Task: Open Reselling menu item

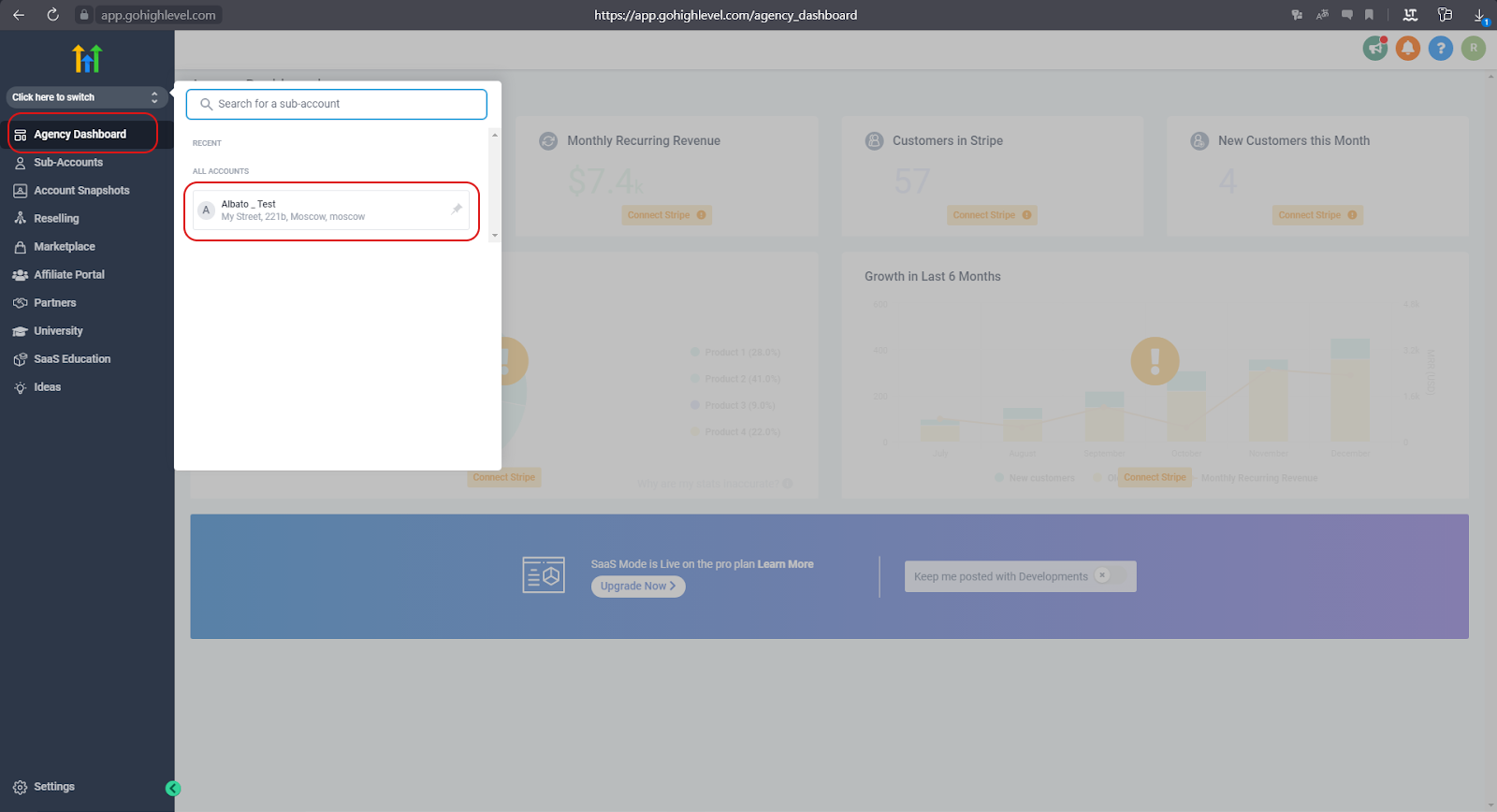Action: pyautogui.click(x=56, y=219)
